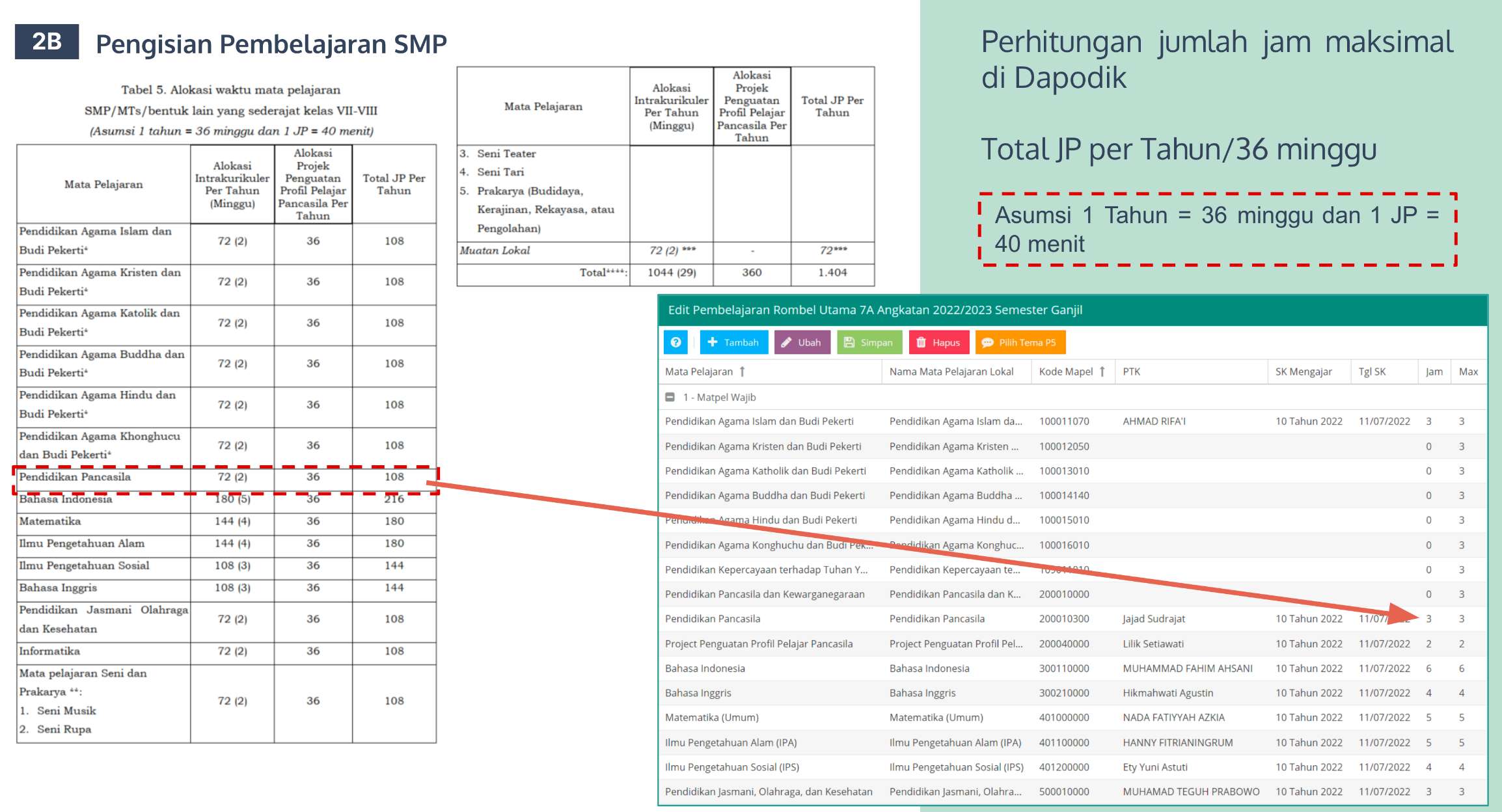Collapse the 1 - Matpel Wajib group

(670, 397)
